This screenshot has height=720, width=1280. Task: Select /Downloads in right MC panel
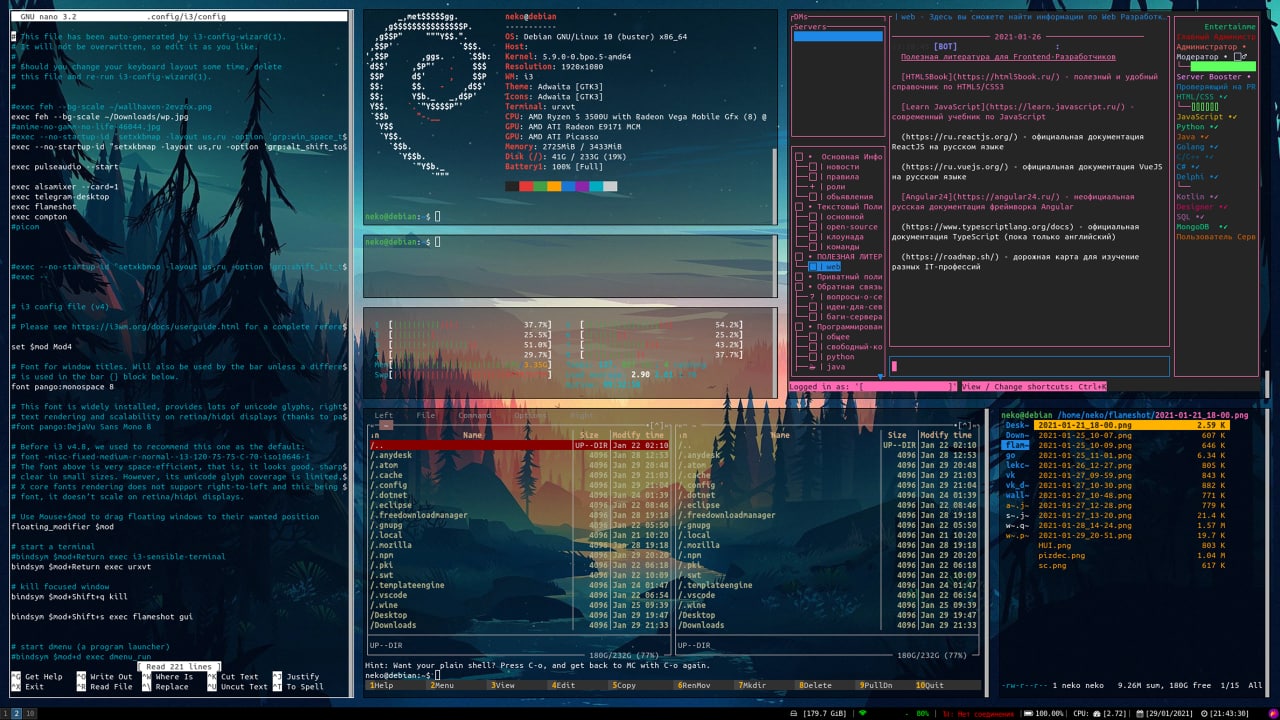click(x=827, y=625)
